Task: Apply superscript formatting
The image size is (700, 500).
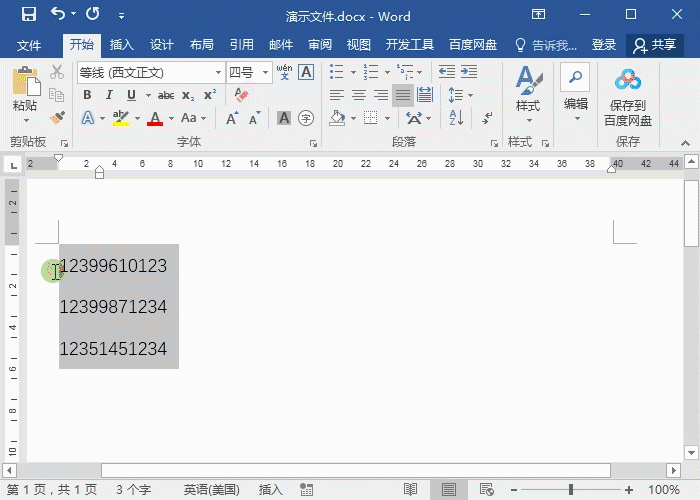Action: point(210,95)
